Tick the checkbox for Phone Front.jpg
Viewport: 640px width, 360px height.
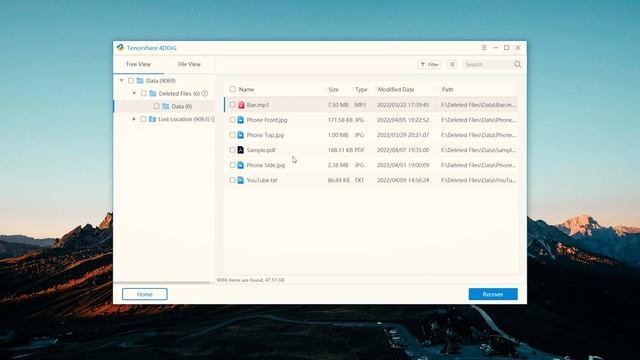point(233,120)
